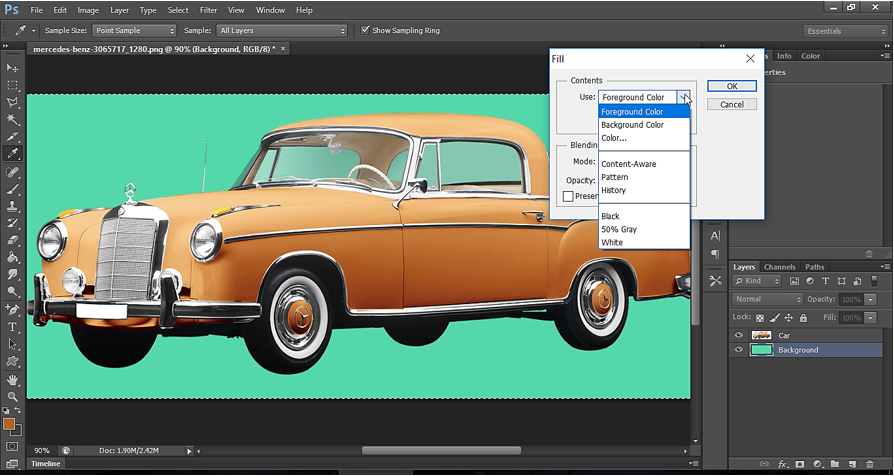894x476 pixels.
Task: Open the Normal blend mode dropdown
Action: click(x=767, y=299)
